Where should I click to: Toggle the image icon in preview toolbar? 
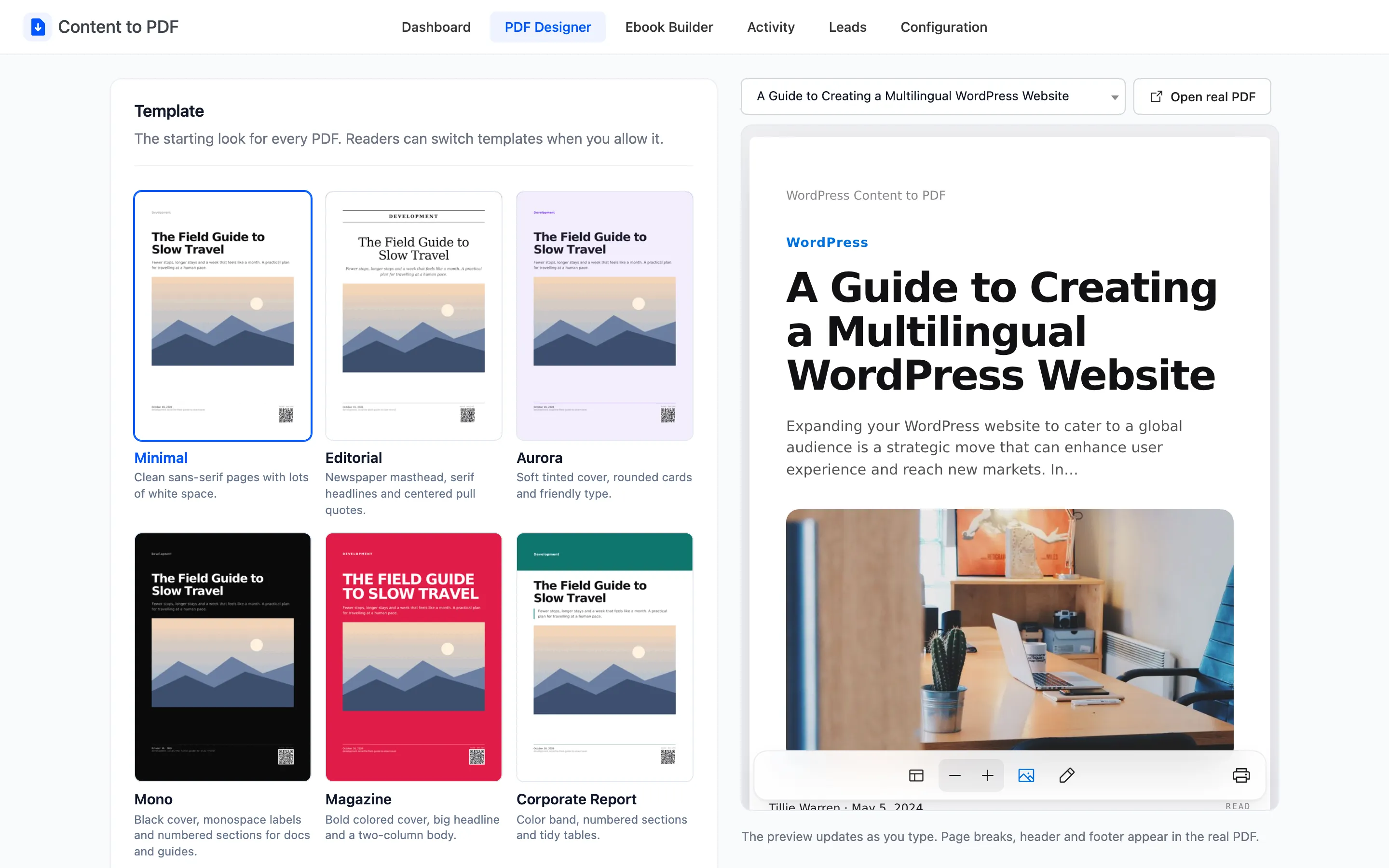(1026, 775)
